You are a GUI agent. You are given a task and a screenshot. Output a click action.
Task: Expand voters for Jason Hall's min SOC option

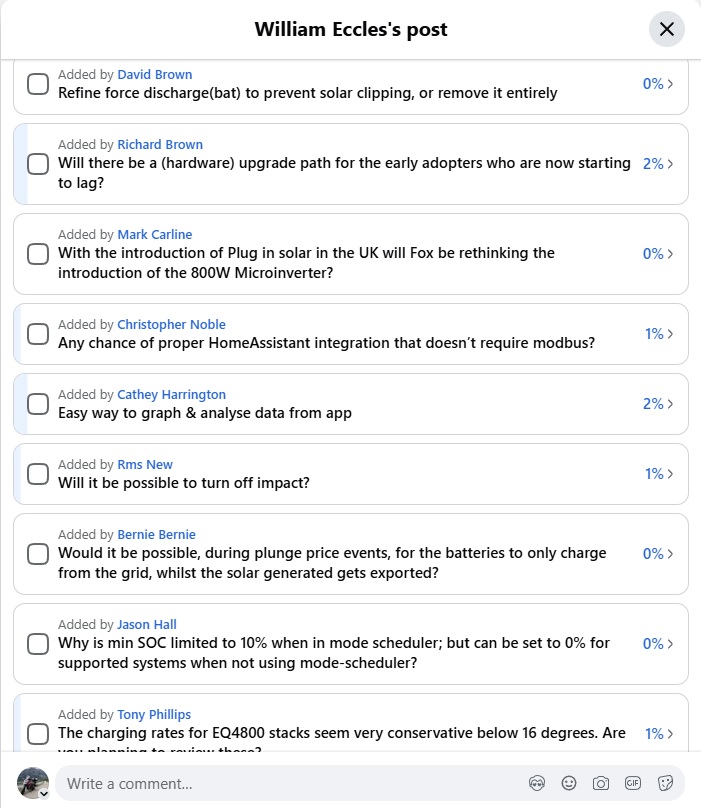click(658, 644)
